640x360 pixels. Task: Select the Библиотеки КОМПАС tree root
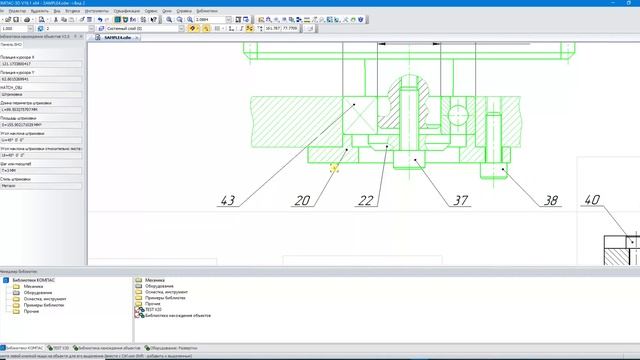[x=33, y=280]
